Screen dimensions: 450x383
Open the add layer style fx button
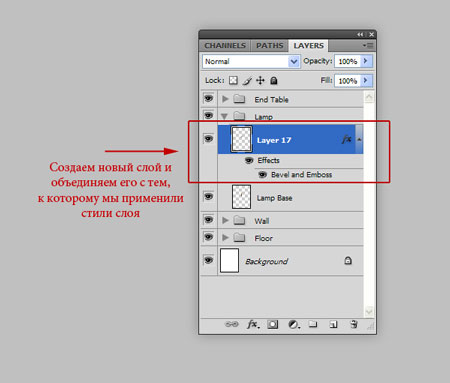point(253,324)
